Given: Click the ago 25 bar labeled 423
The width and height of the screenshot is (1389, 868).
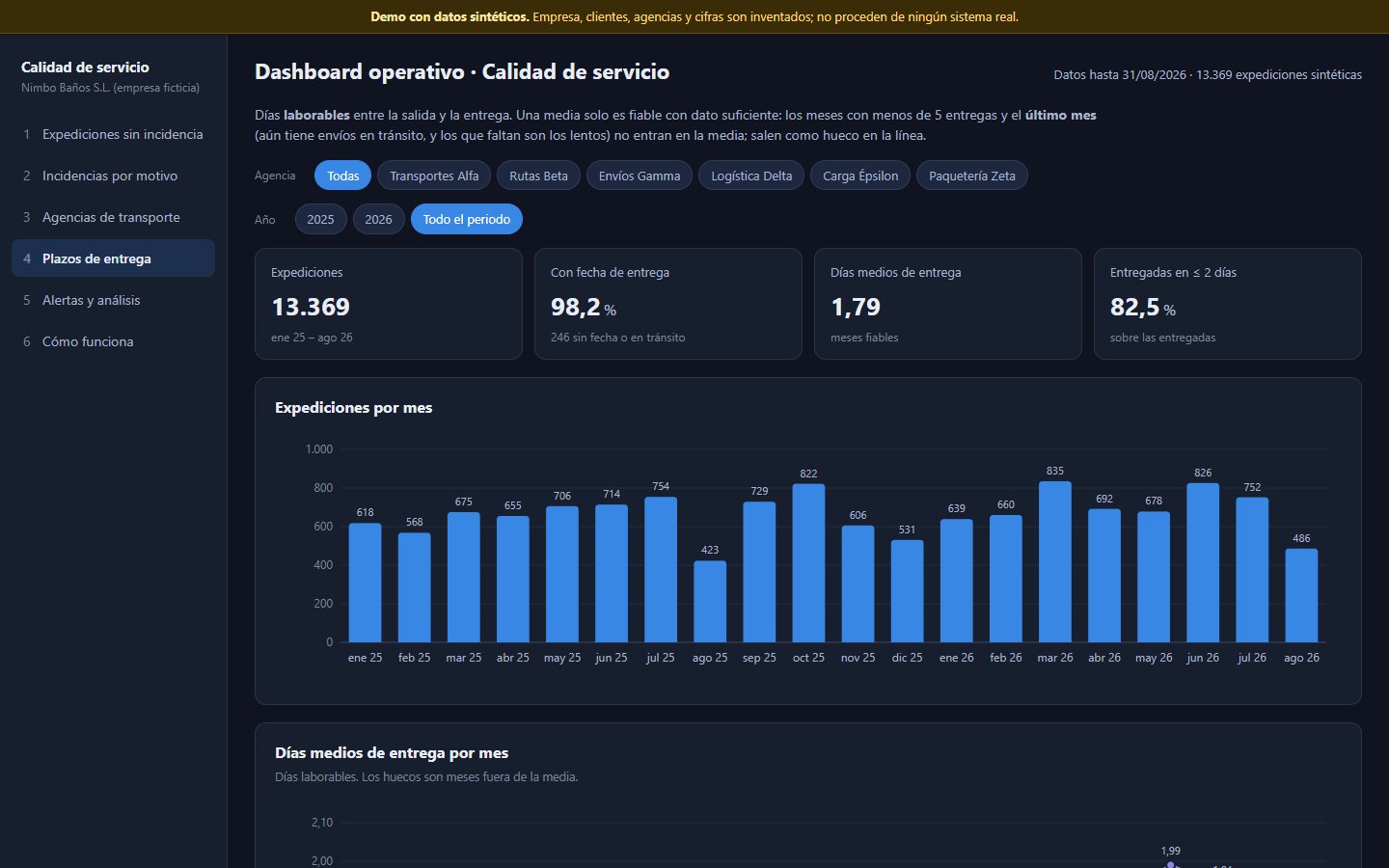Looking at the screenshot, I should [x=710, y=602].
